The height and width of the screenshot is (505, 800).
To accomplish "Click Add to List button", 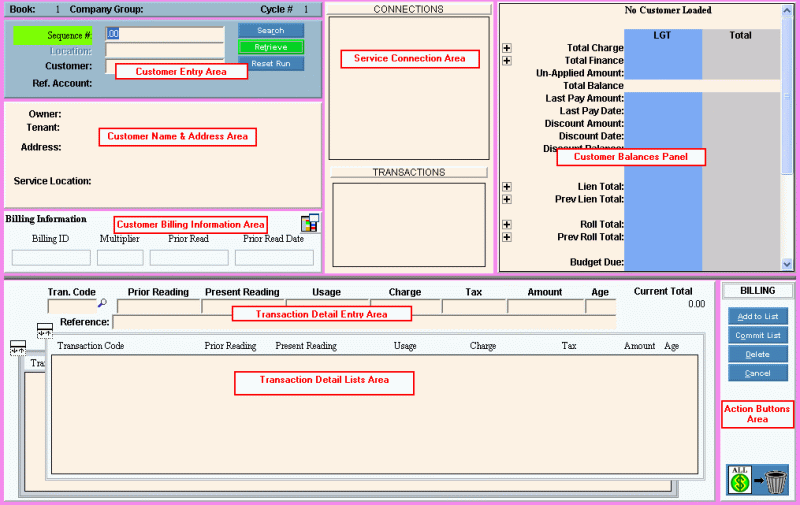I will pos(758,316).
